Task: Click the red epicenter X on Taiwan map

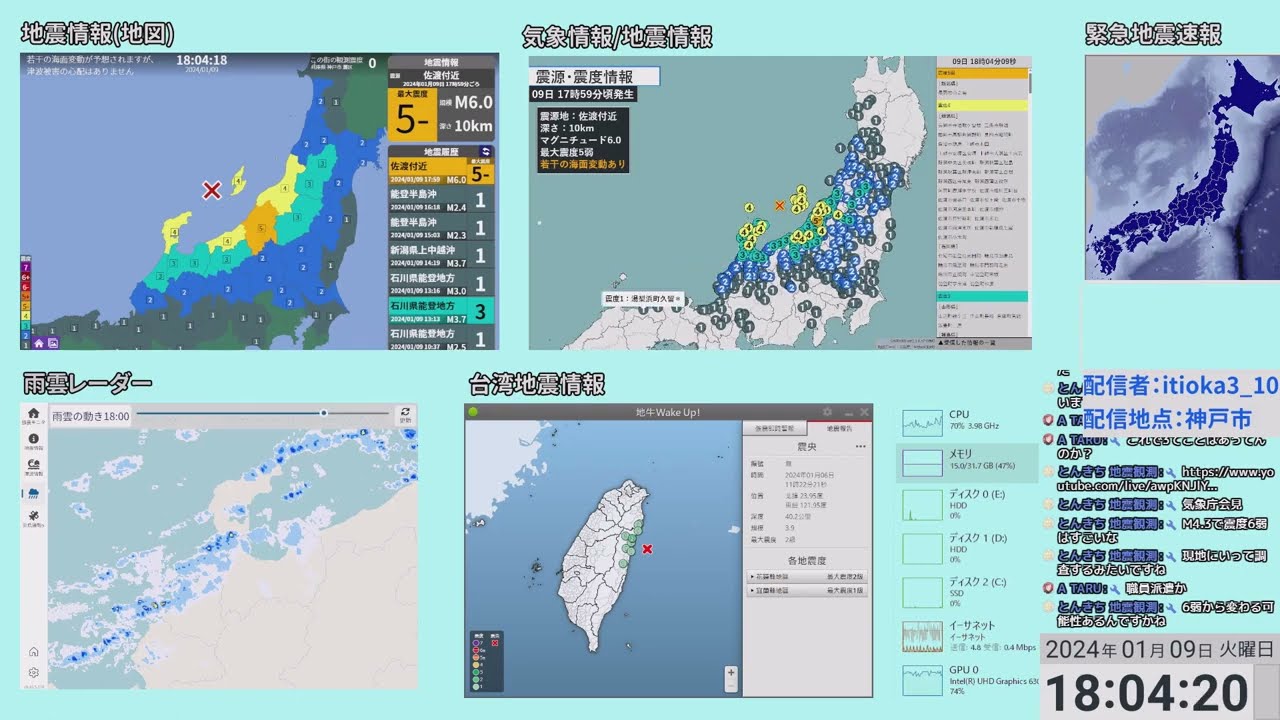Action: (x=647, y=549)
